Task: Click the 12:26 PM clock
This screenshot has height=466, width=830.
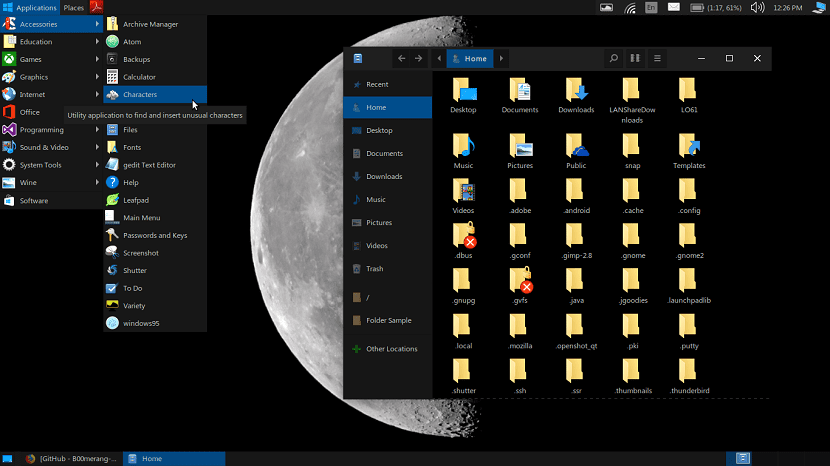Action: point(787,8)
